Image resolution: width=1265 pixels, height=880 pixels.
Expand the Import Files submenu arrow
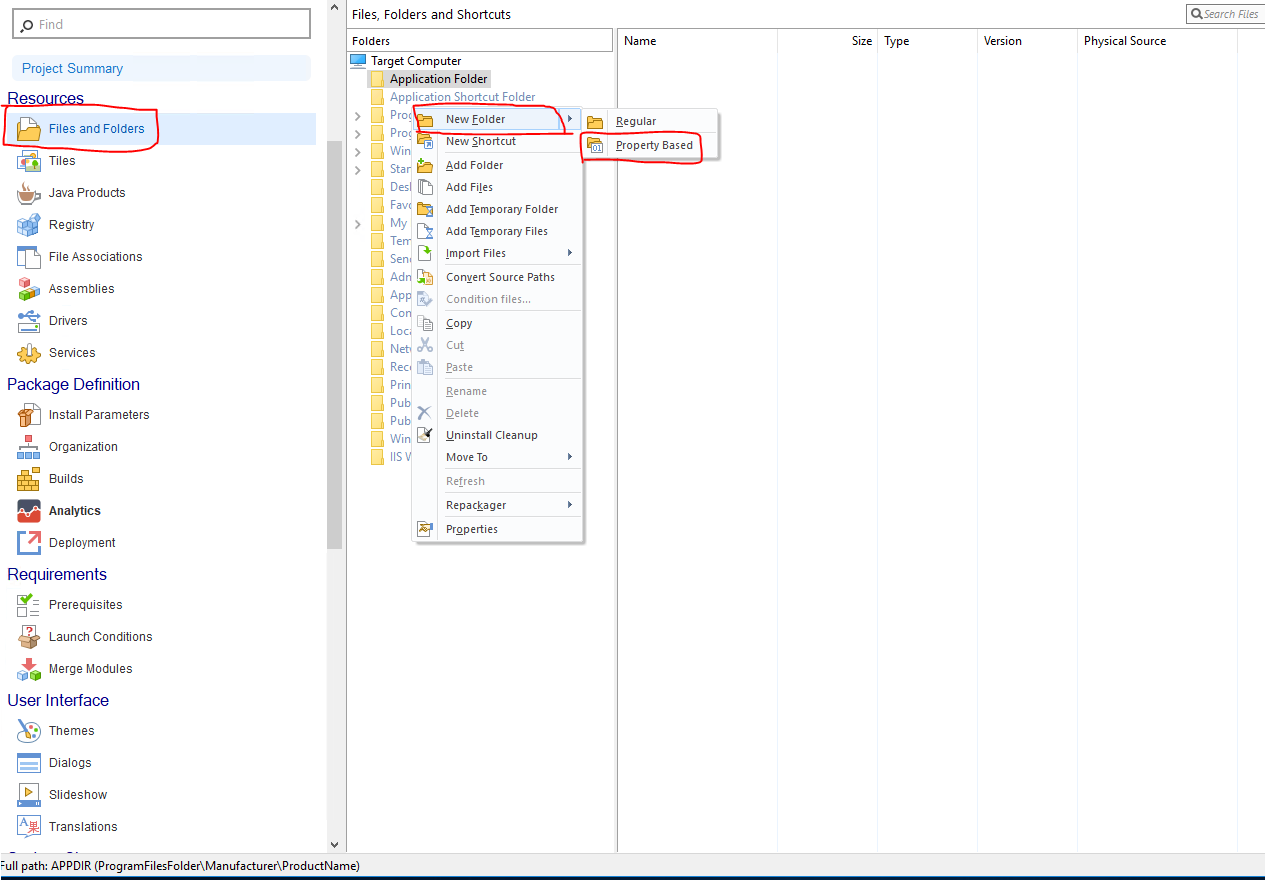tap(570, 253)
